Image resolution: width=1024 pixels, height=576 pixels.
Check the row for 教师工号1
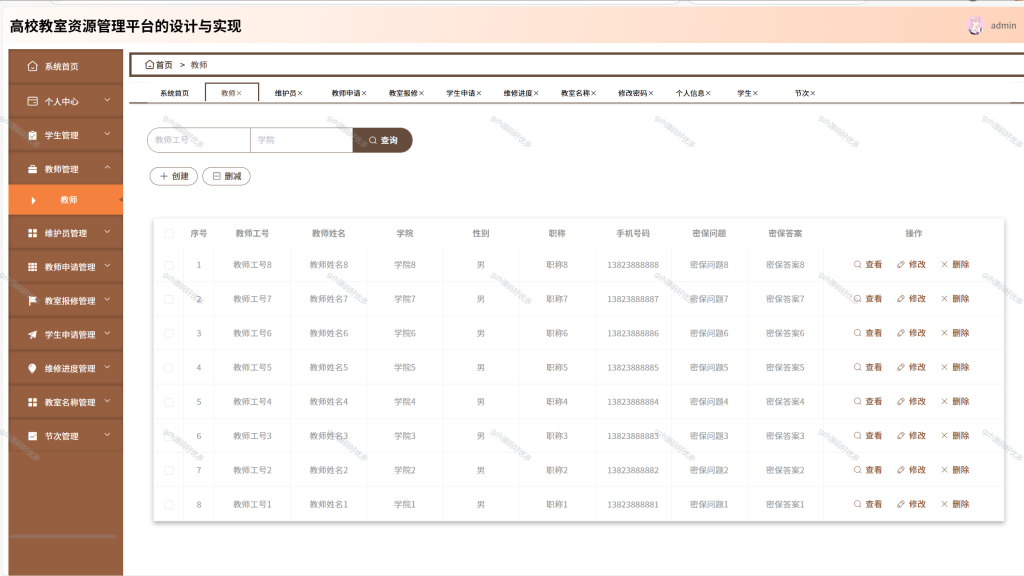click(x=168, y=504)
